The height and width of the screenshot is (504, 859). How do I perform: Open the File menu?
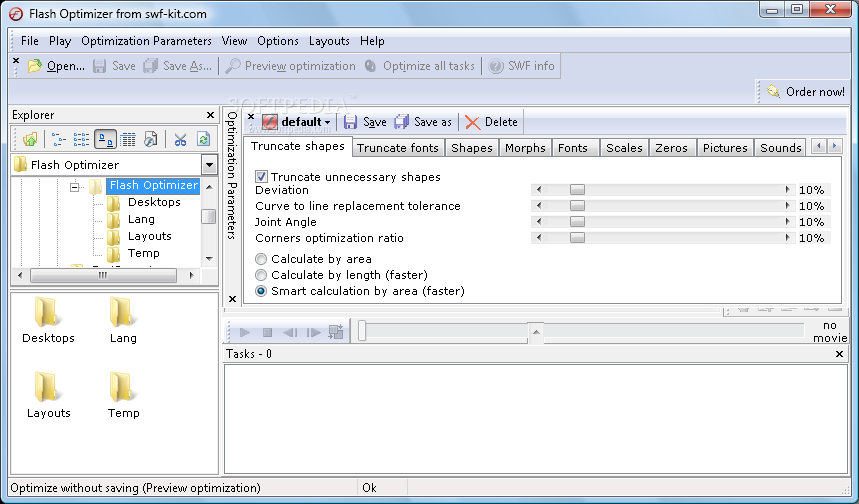(30, 41)
